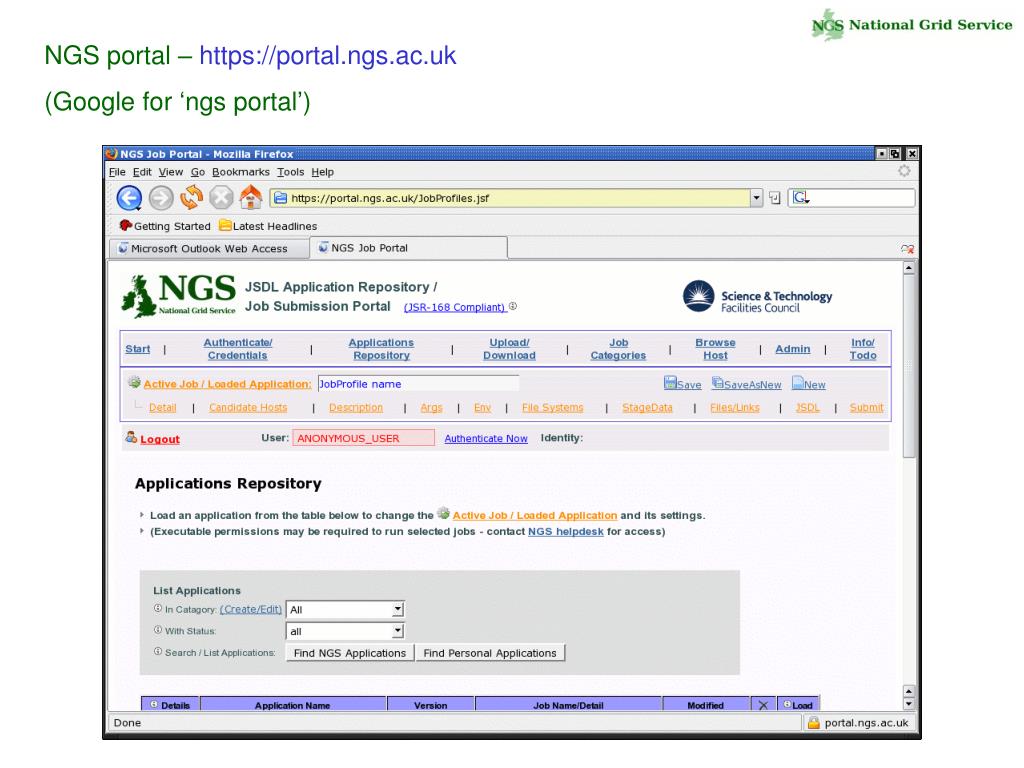This screenshot has height=768, width=1024.
Task: Open the Bookmarks menu
Action: click(x=240, y=172)
